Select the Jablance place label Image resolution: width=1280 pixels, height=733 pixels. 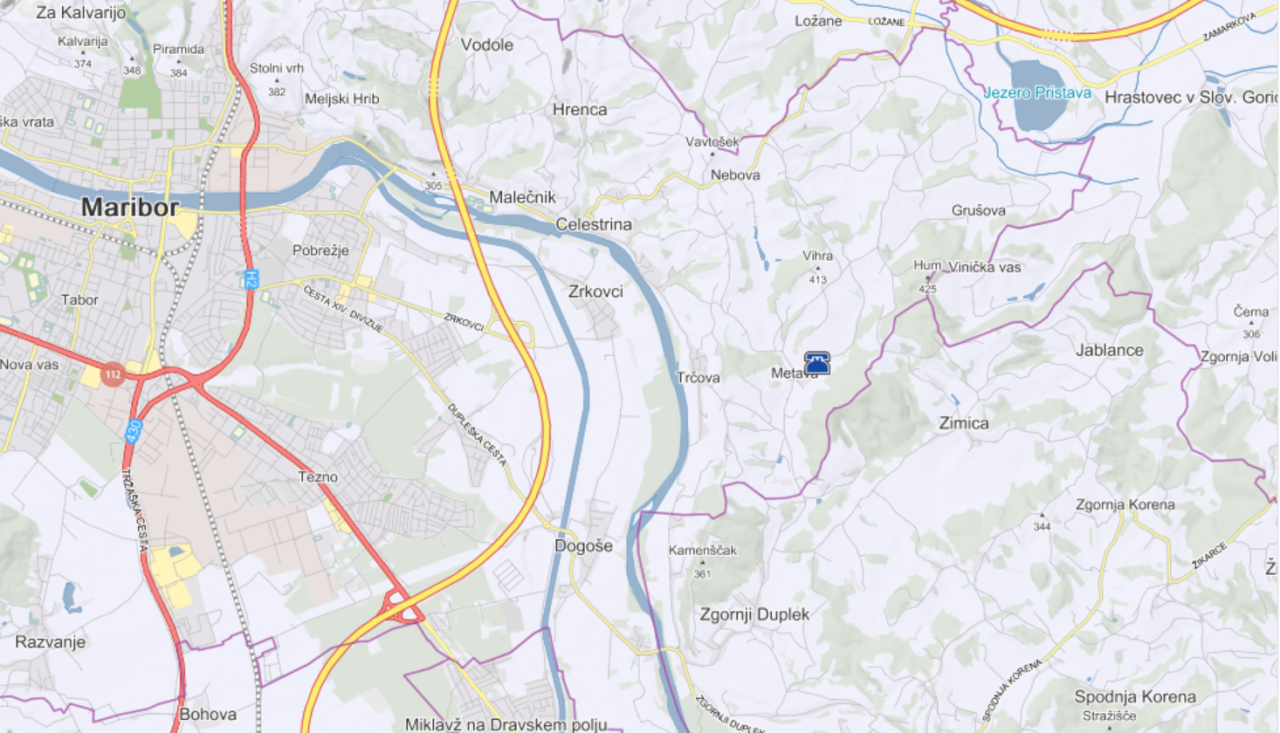coord(1110,350)
